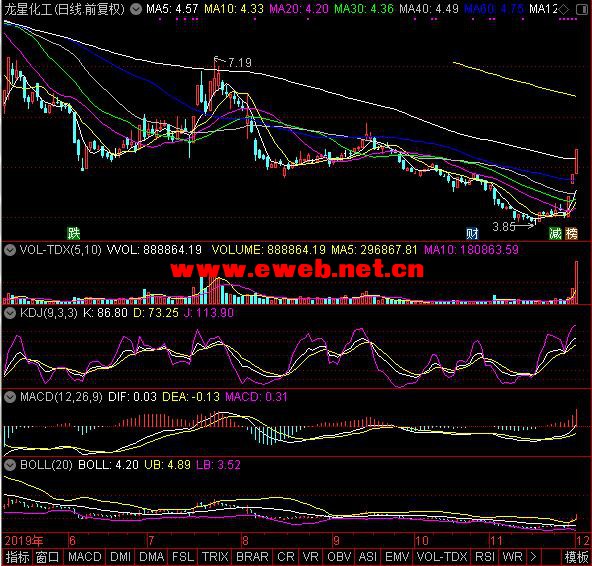
Task: Open dropdown next to 龙星化工 chart title
Action: tap(136, 9)
